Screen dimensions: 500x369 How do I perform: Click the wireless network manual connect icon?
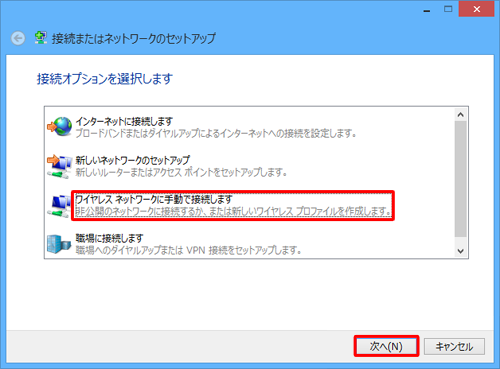60,205
